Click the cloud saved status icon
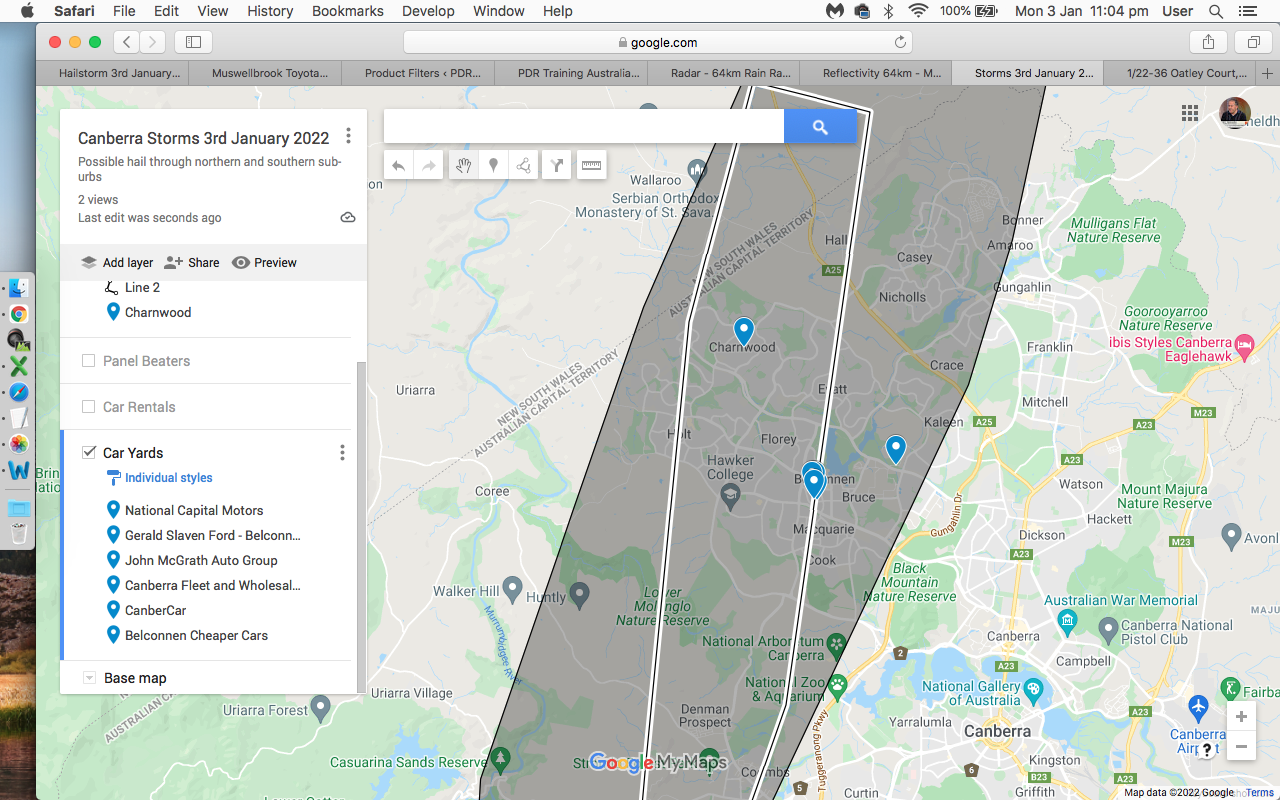This screenshot has height=800, width=1280. click(348, 217)
